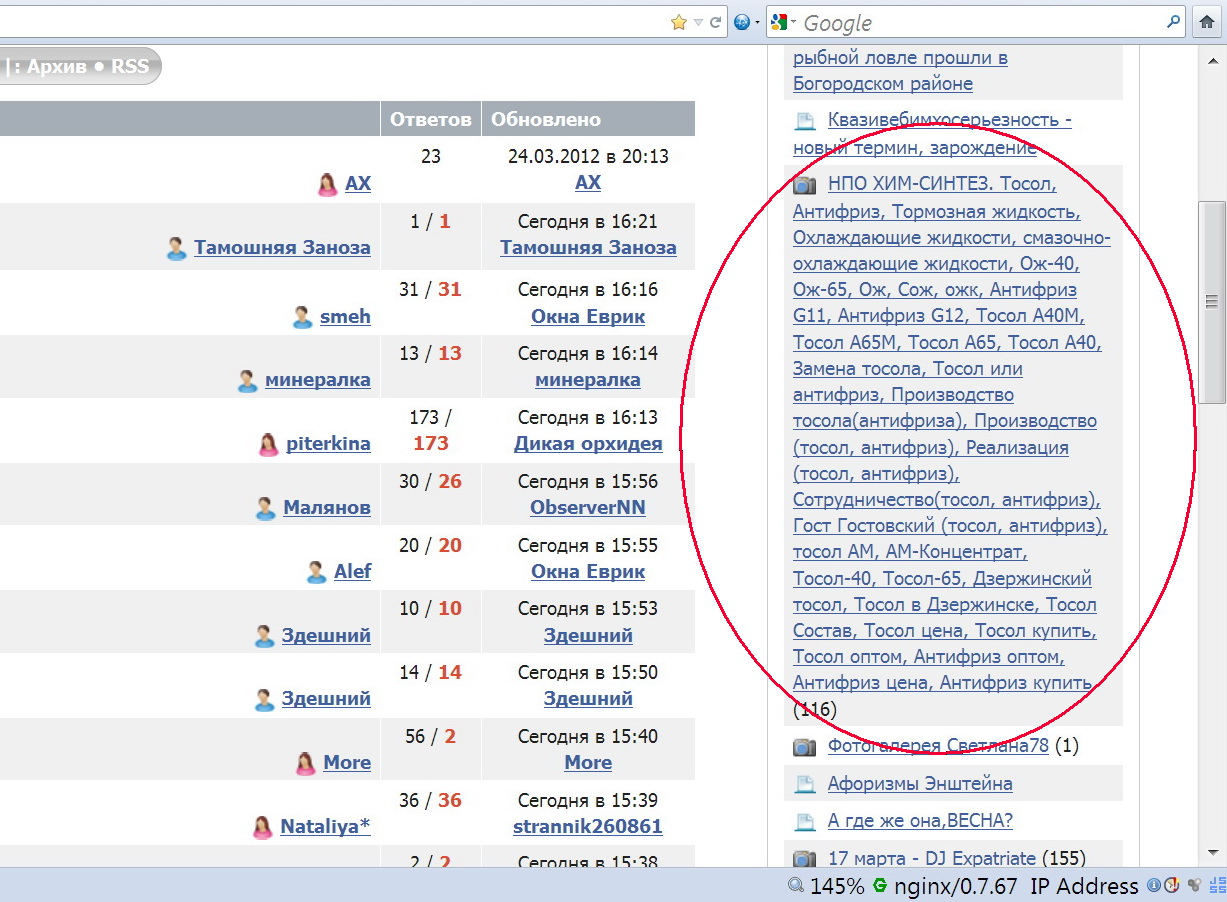Viewport: 1227px width, 902px height.
Task: Click the IP Address status bar text
Action: pos(1084,886)
